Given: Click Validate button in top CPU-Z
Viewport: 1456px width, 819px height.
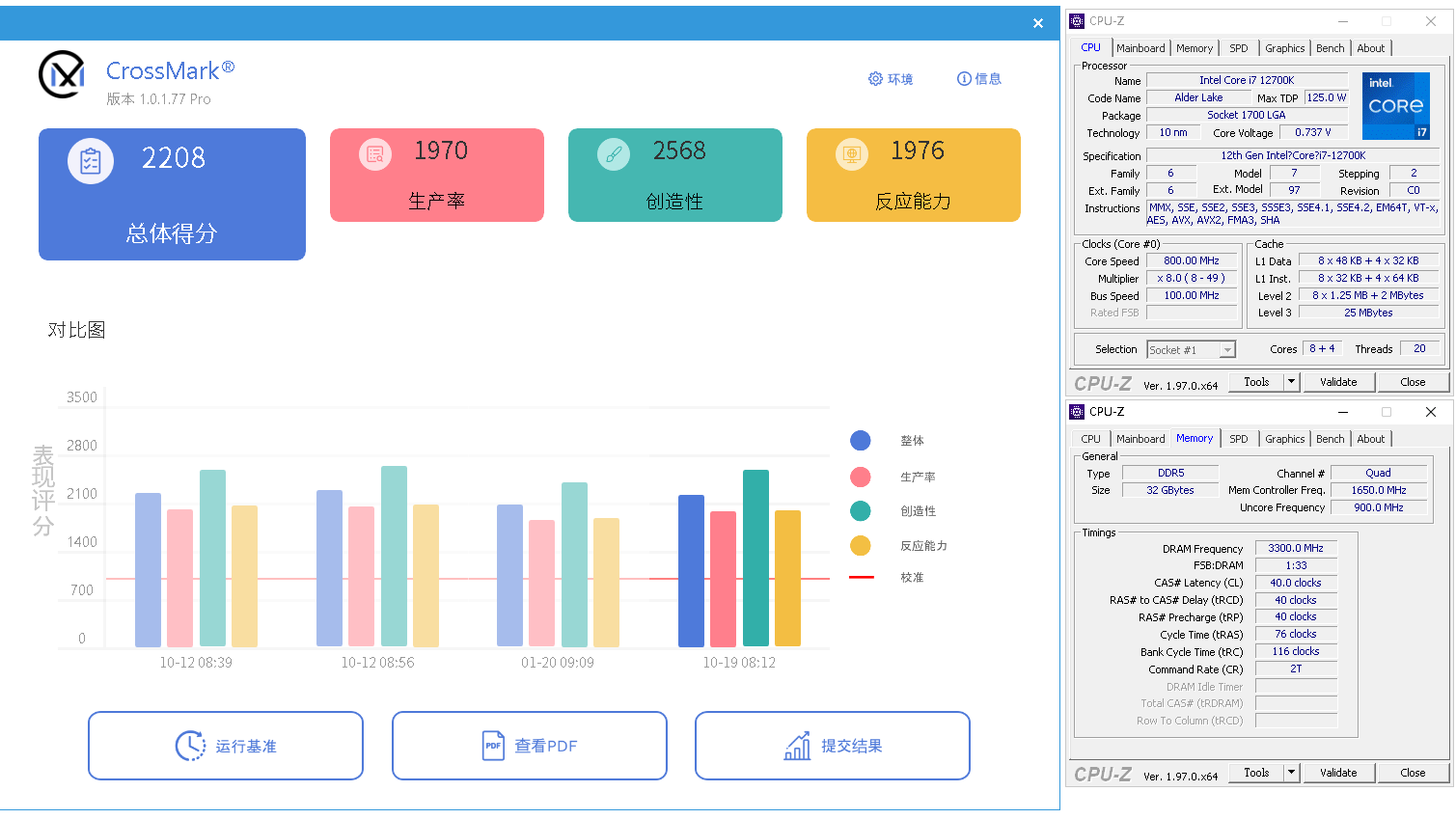Looking at the screenshot, I should click(x=1338, y=382).
